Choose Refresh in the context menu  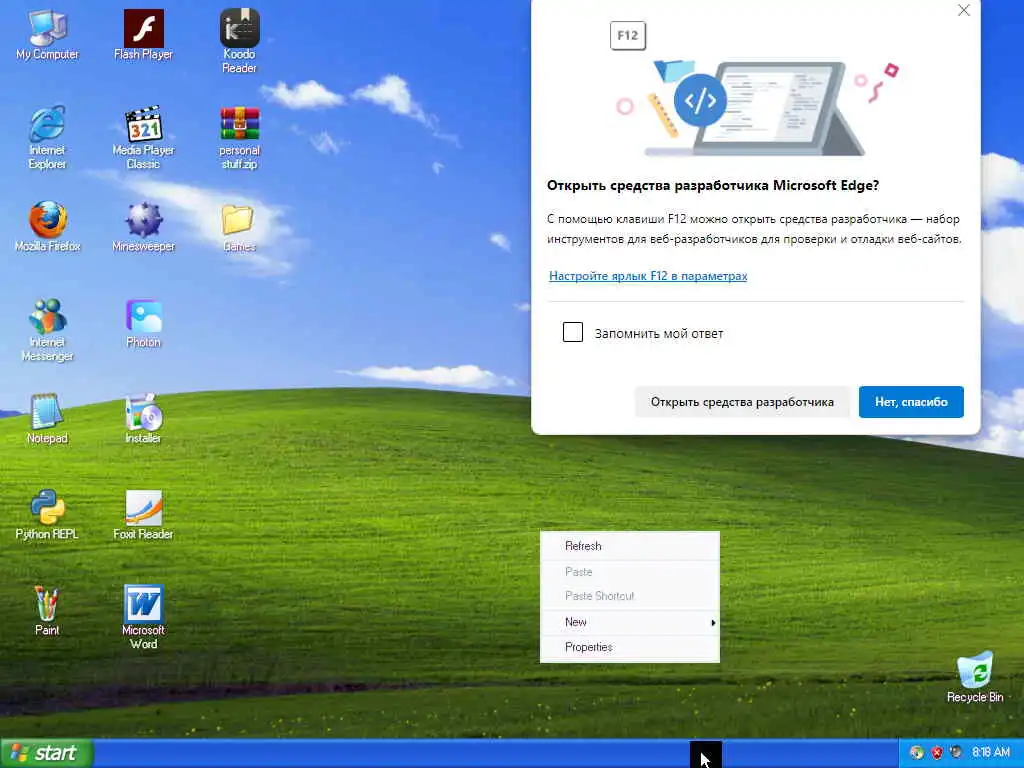(630, 546)
